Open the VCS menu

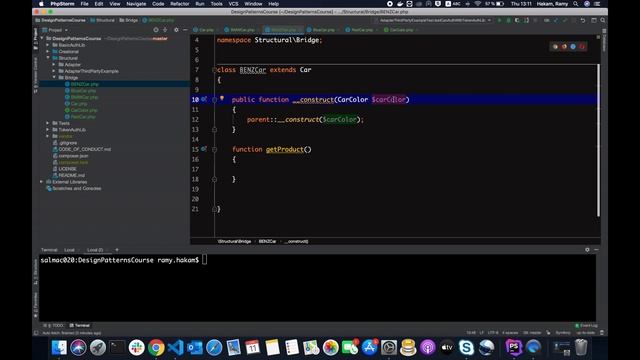click(233, 4)
